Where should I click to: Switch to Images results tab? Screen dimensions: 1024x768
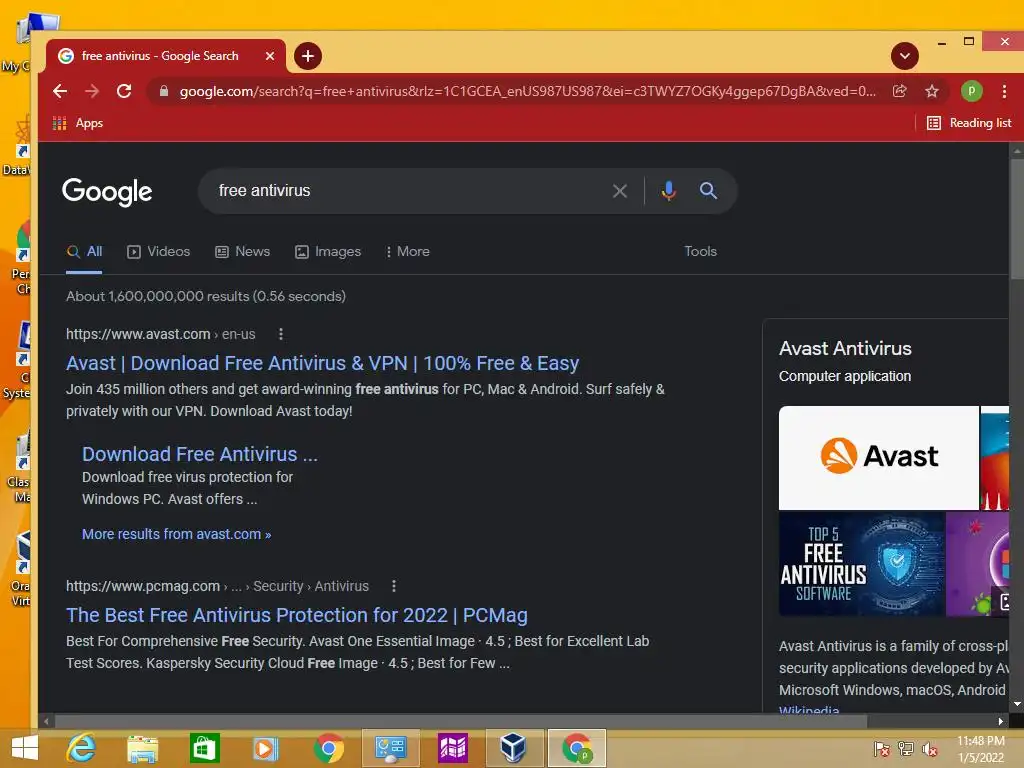click(x=328, y=251)
